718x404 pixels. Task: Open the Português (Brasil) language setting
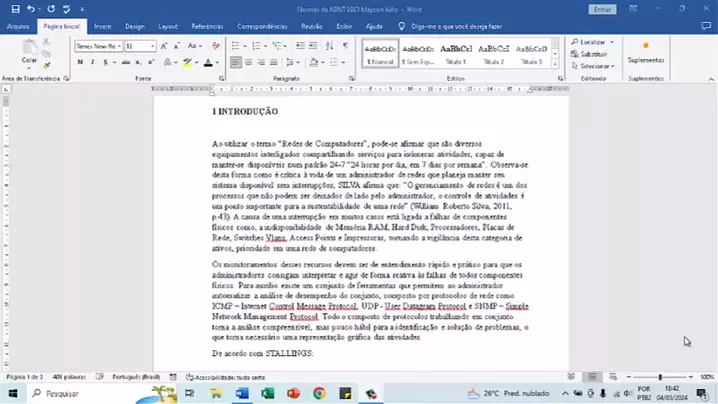pyautogui.click(x=136, y=377)
